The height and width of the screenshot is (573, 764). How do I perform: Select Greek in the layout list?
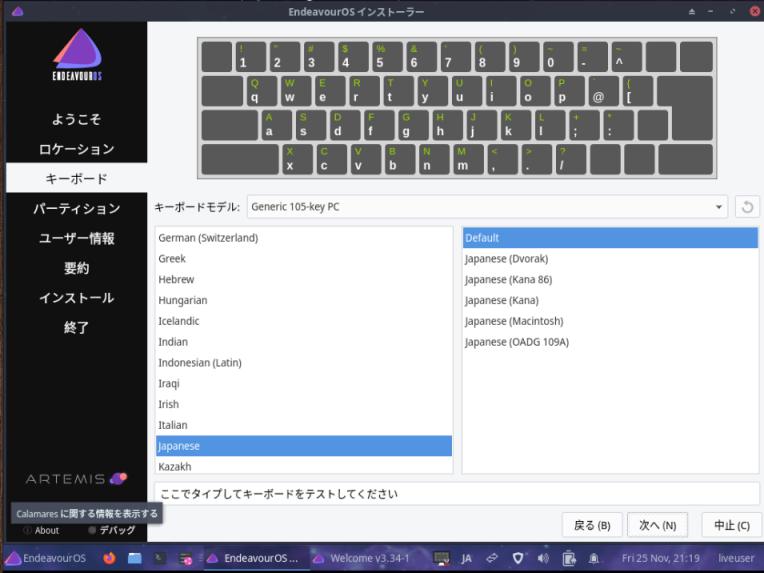(304, 259)
